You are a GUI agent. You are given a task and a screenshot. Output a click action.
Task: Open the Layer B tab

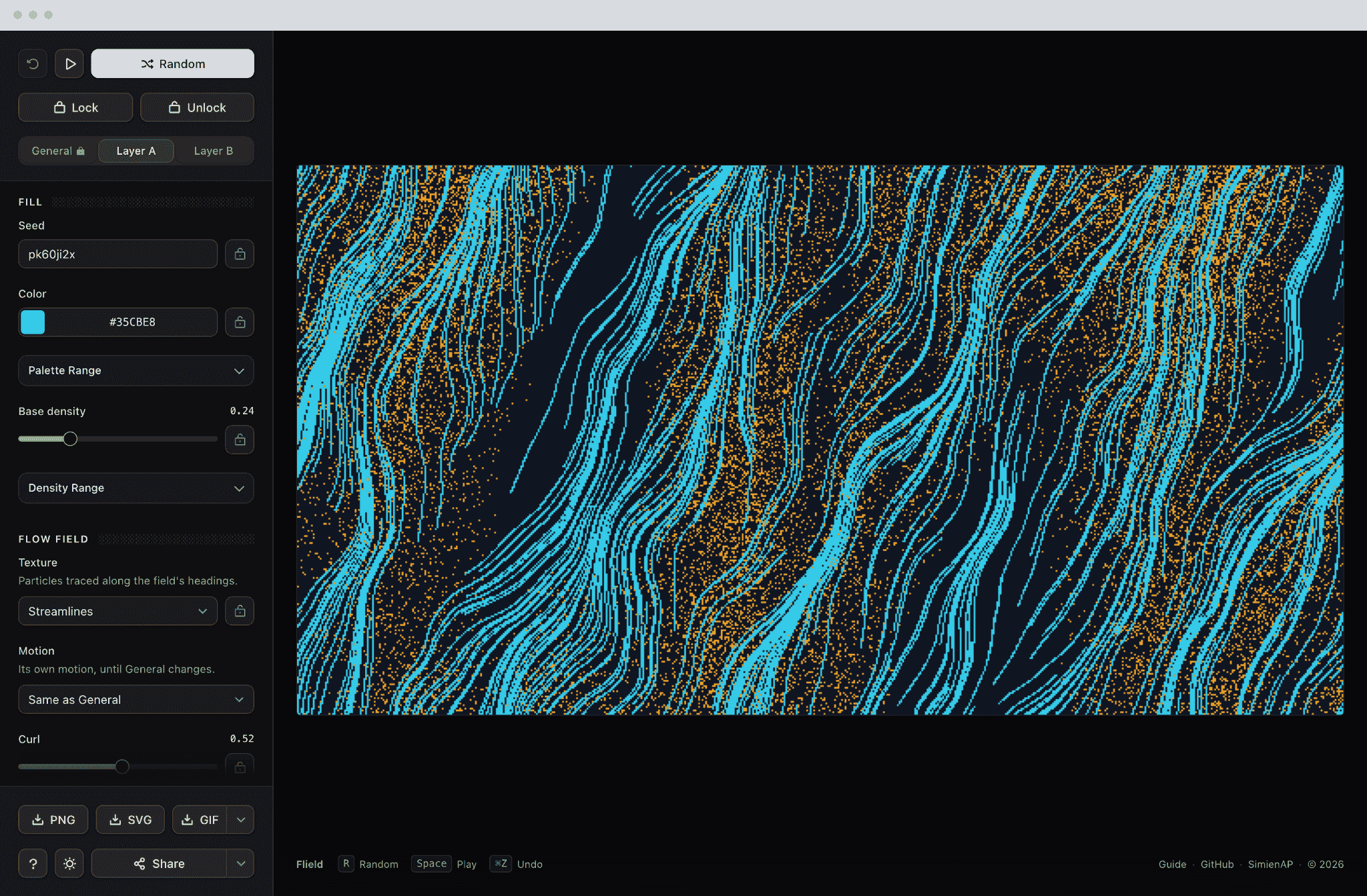[x=214, y=151]
